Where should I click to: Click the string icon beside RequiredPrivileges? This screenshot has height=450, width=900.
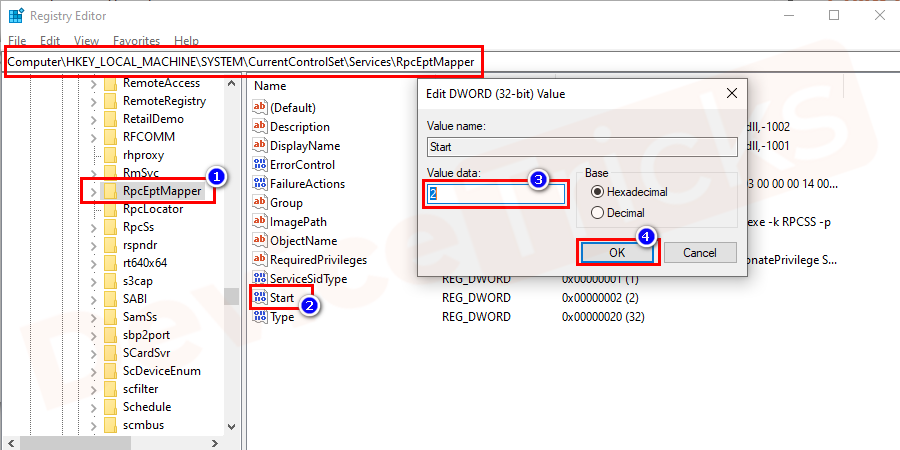coord(260,260)
